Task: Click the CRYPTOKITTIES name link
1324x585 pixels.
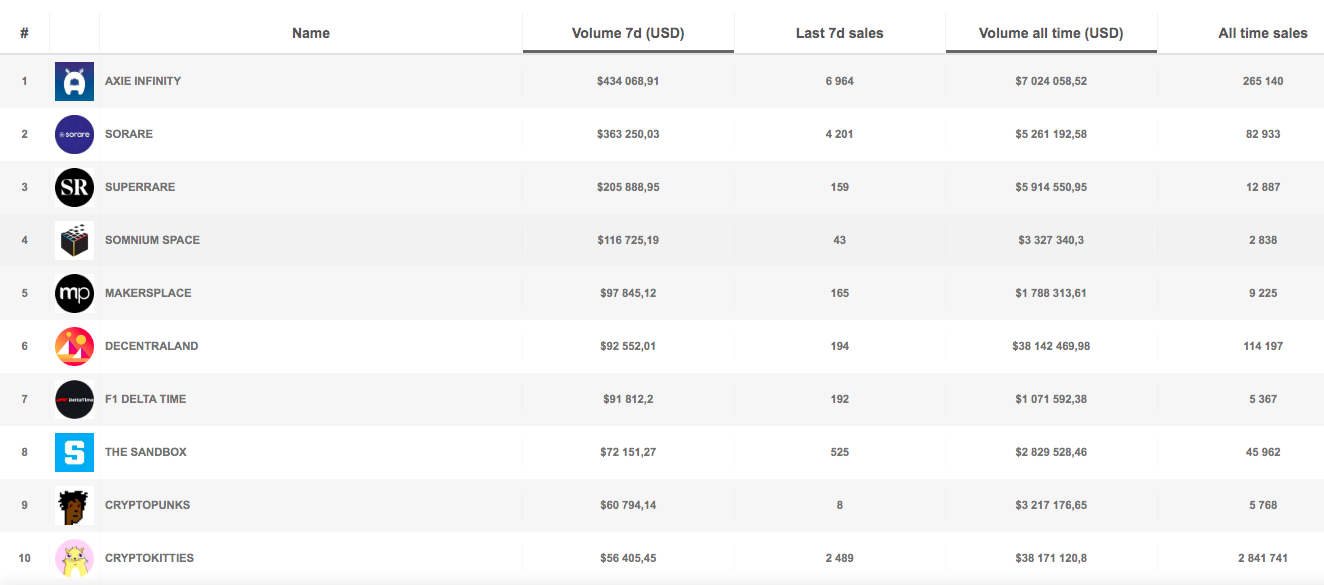Action: (x=150, y=558)
